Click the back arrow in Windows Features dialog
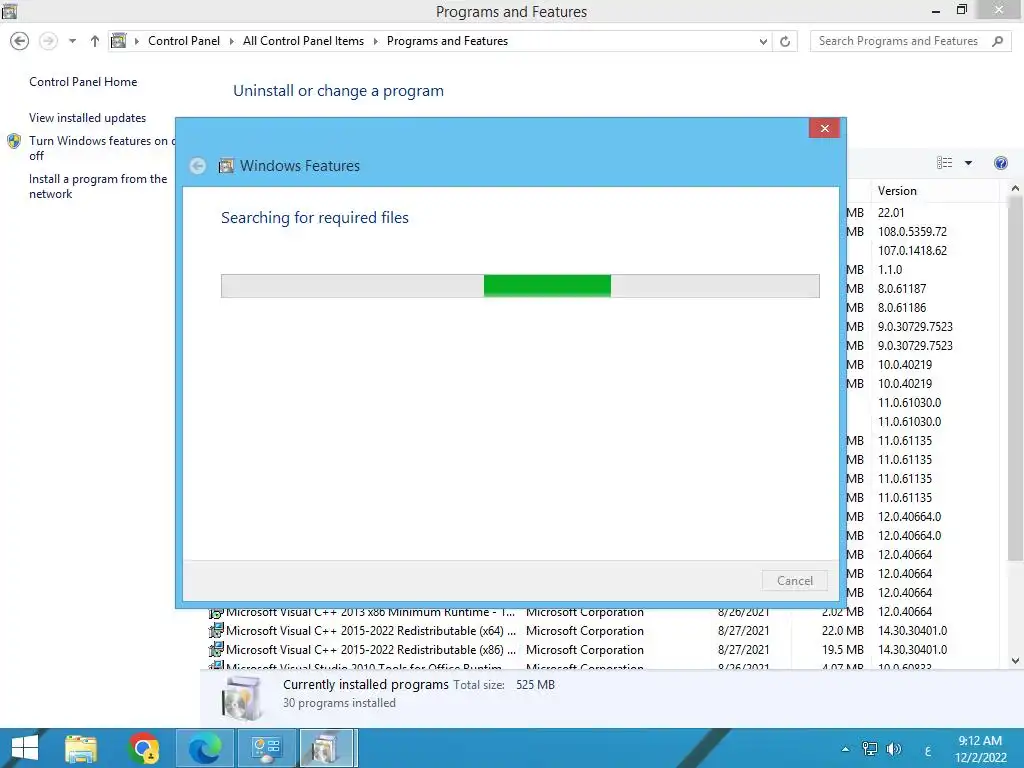The image size is (1024, 768). [198, 166]
